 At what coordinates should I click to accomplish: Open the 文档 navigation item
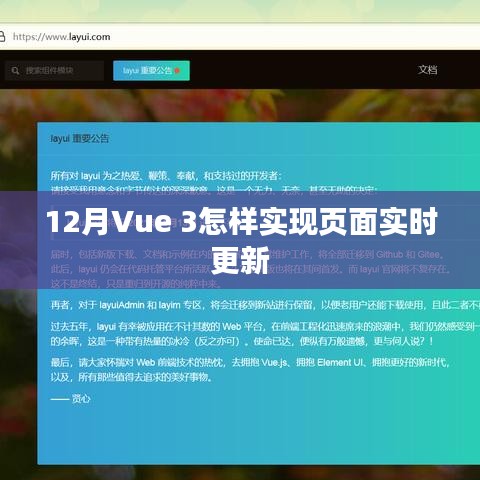point(428,70)
